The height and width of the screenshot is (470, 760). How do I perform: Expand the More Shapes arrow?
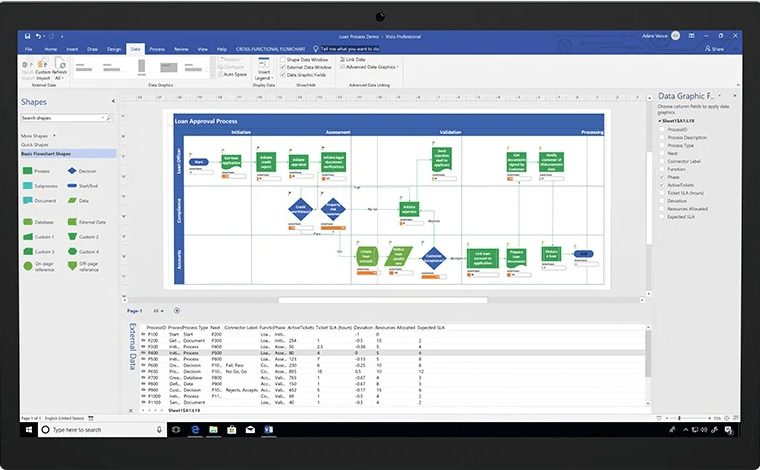tap(54, 136)
